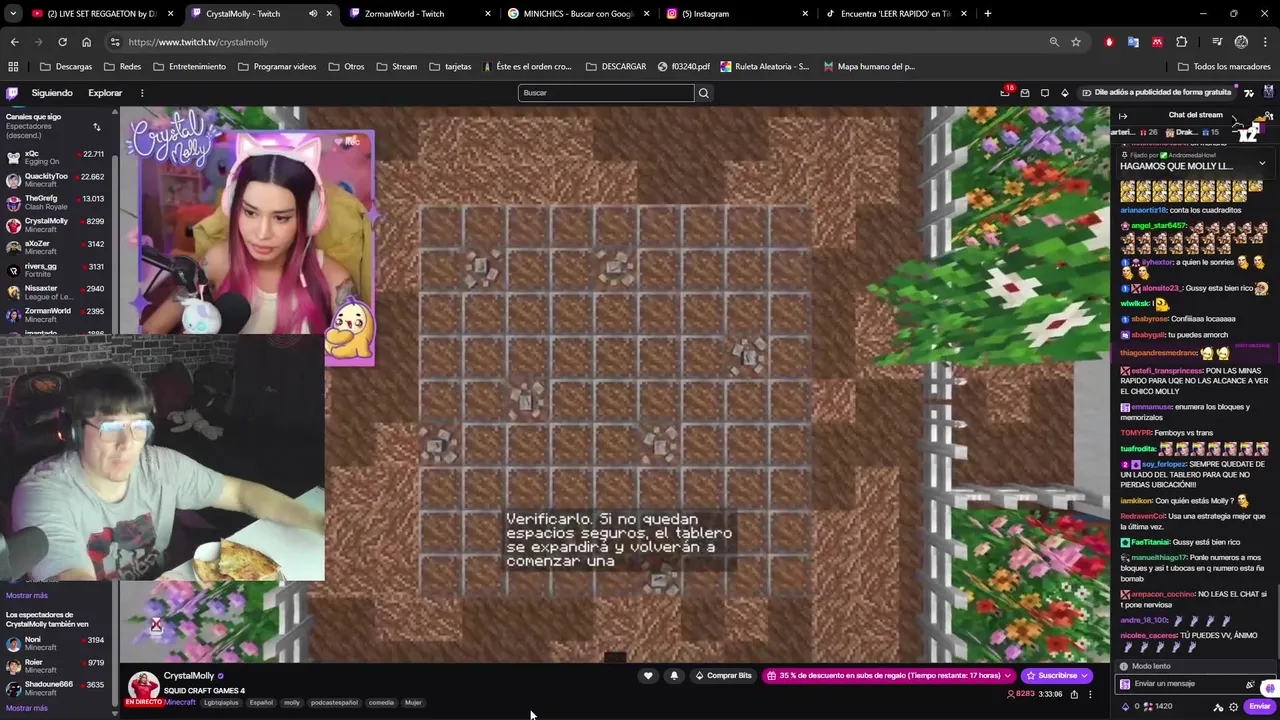Bookmark this page with star icon

pos(1076,42)
